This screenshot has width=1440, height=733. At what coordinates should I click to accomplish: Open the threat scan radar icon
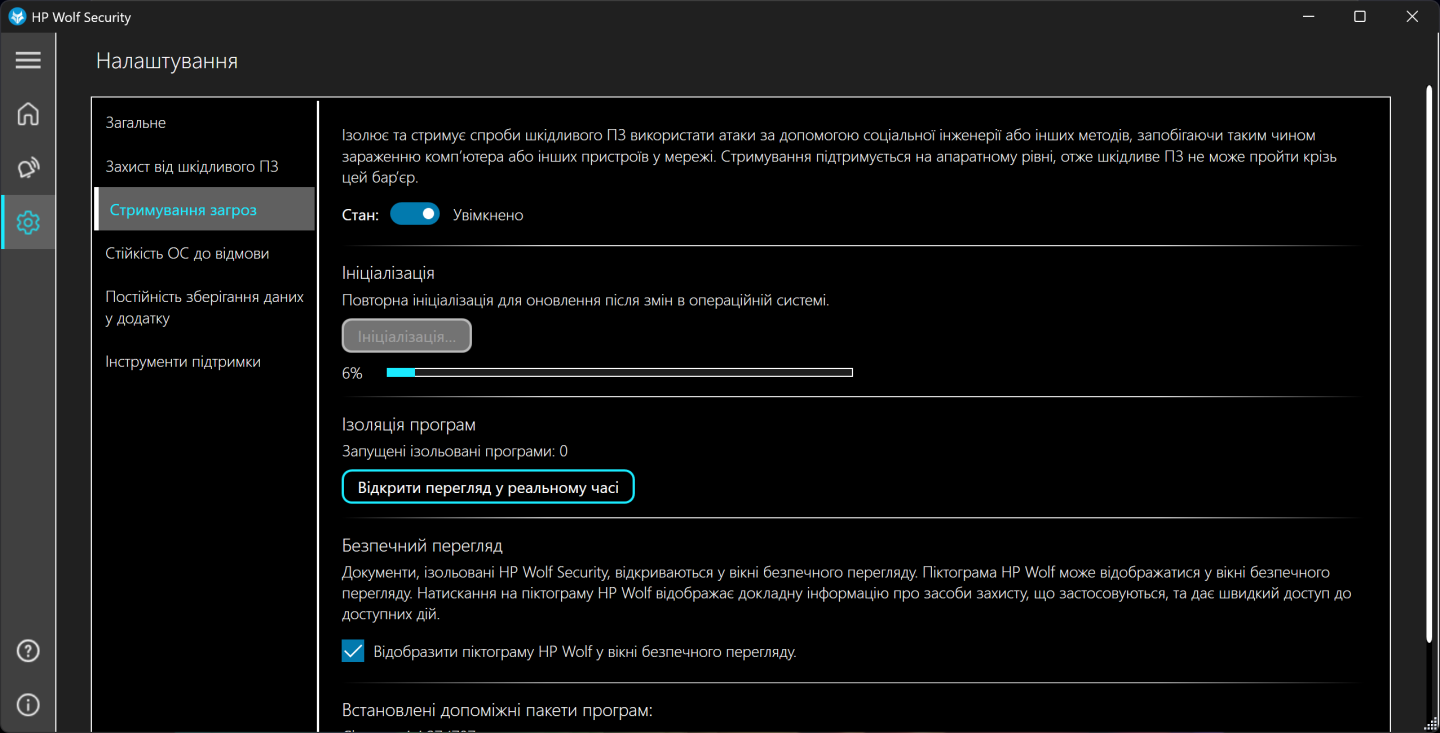[28, 168]
